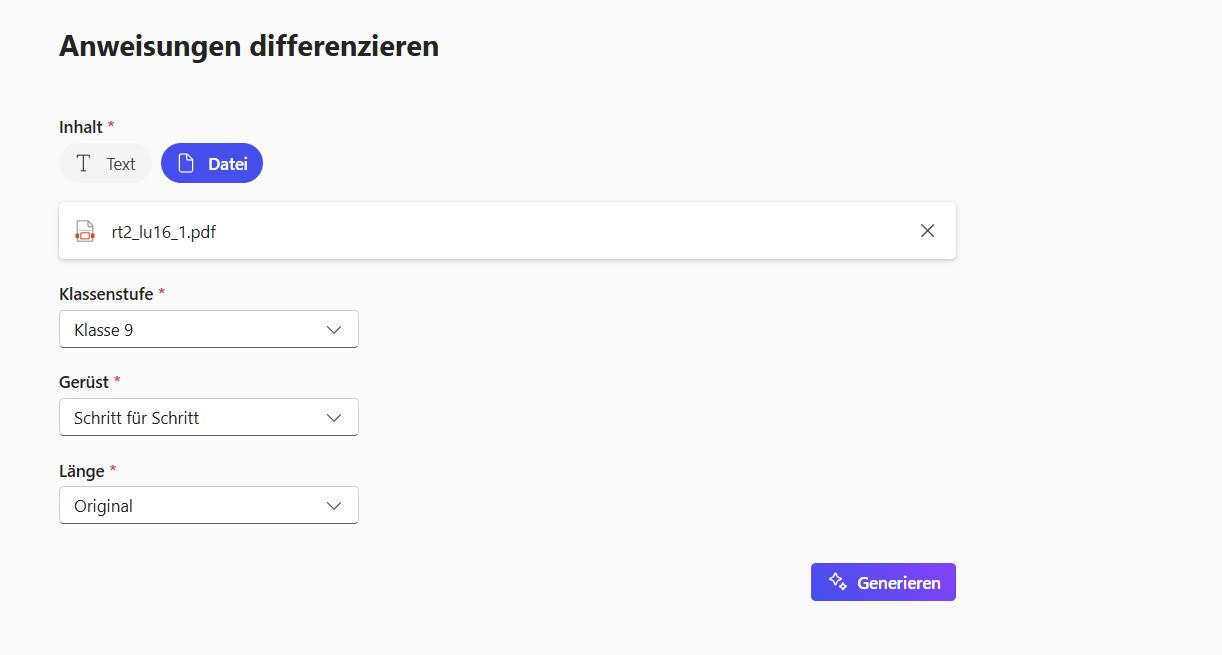Select Datei as the content type
The height and width of the screenshot is (655, 1222).
pos(212,163)
